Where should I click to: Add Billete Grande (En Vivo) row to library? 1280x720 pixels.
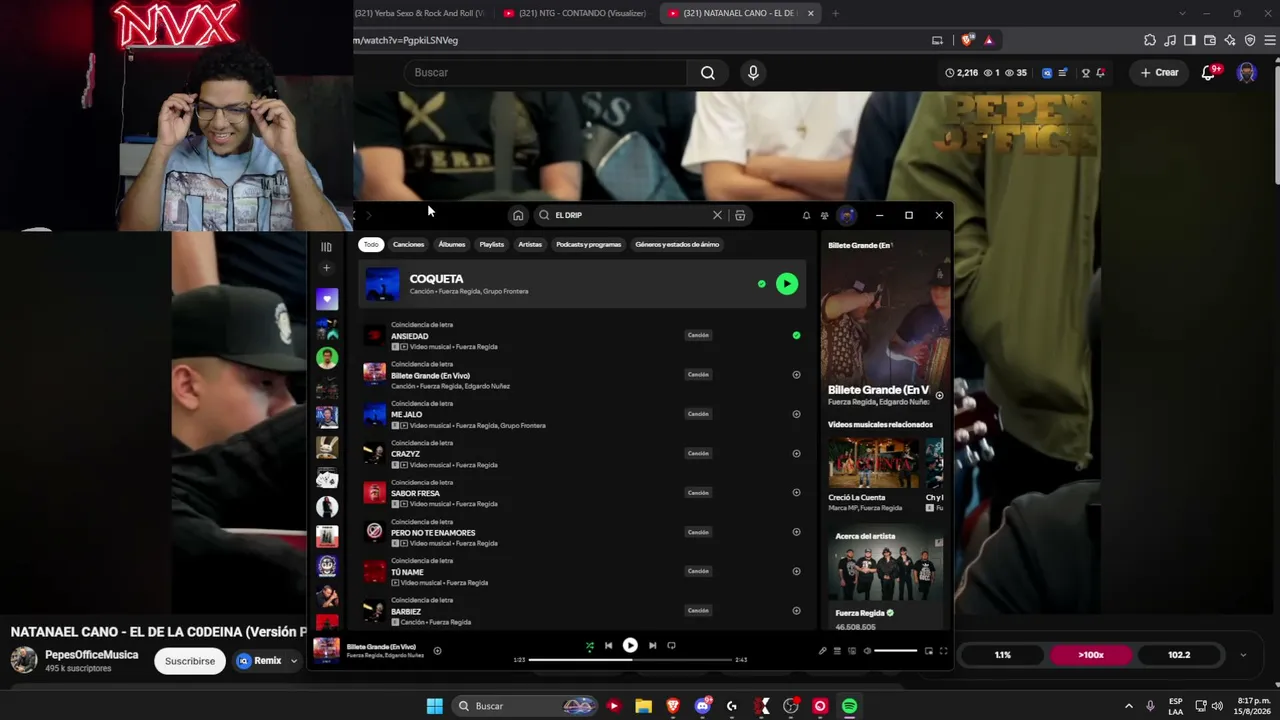coord(796,374)
